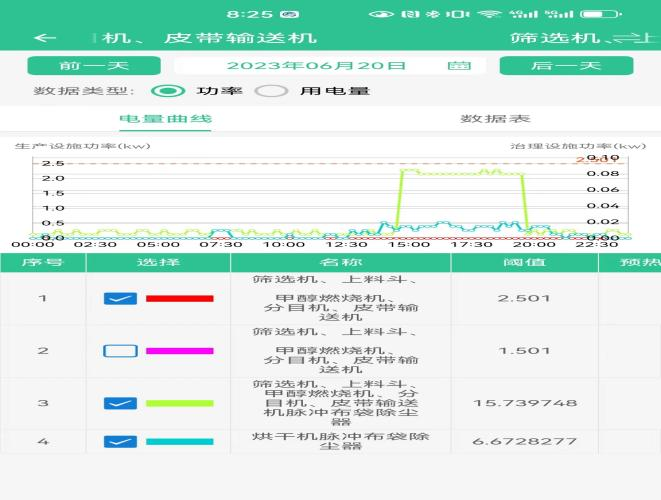661x500 pixels.
Task: Click the date field 2023年06月20日
Action: [316, 66]
